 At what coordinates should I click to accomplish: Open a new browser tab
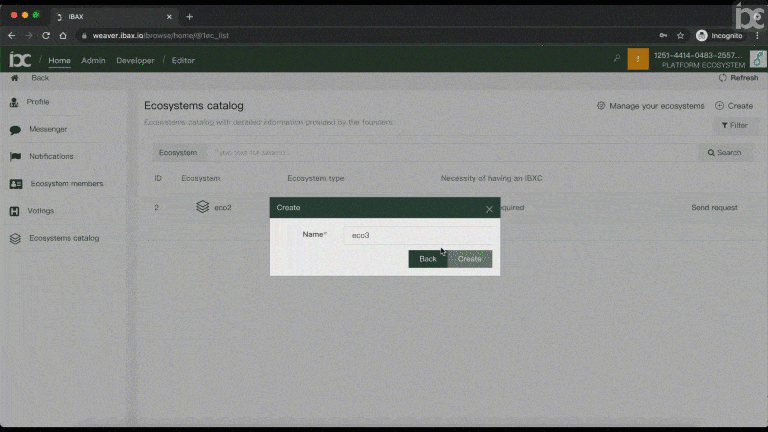point(190,17)
